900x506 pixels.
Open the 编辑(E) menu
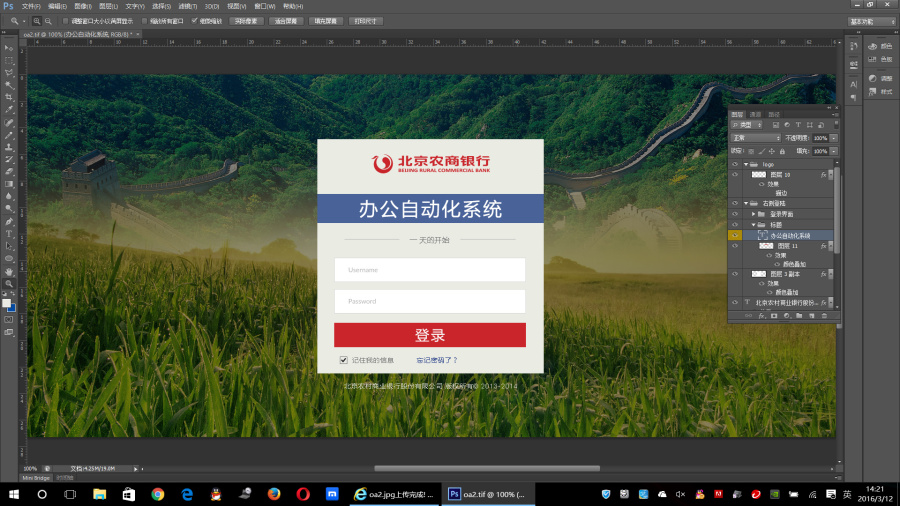[57, 6]
